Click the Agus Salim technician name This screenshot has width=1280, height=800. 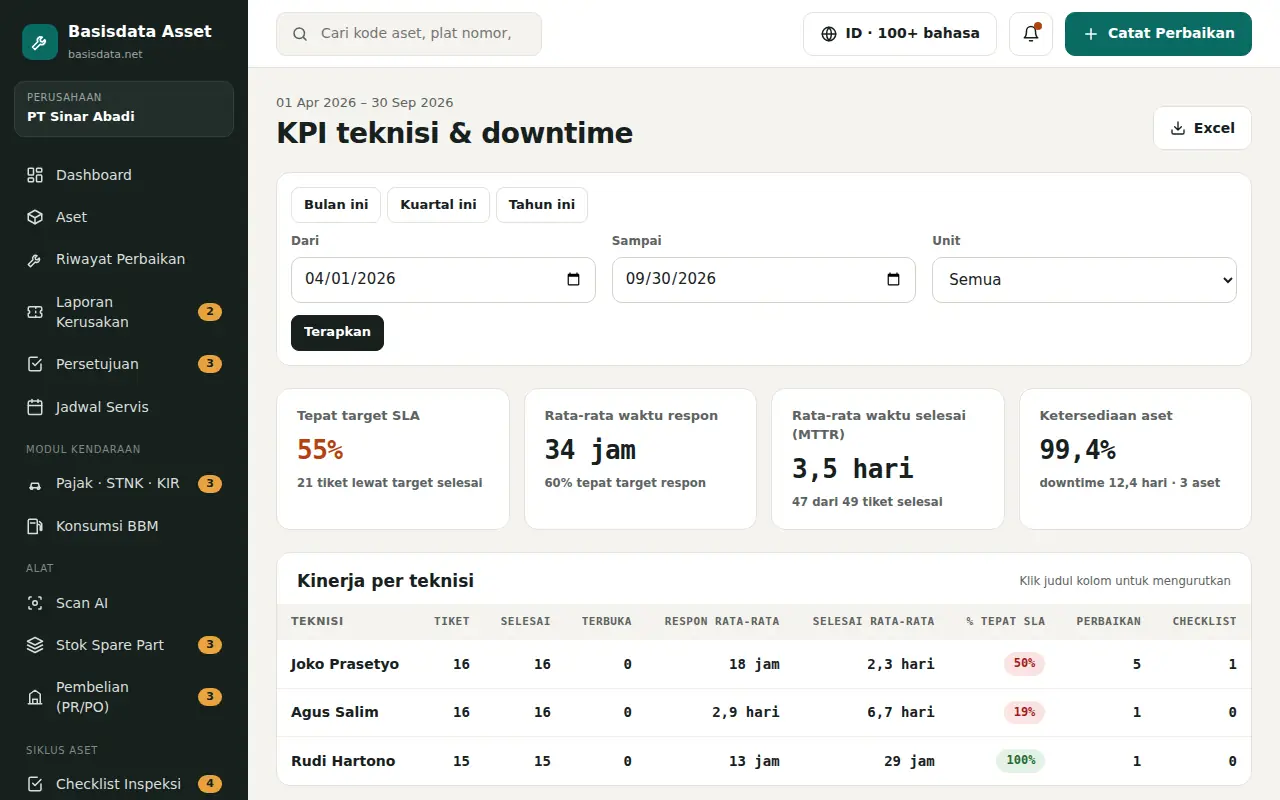[x=335, y=713]
